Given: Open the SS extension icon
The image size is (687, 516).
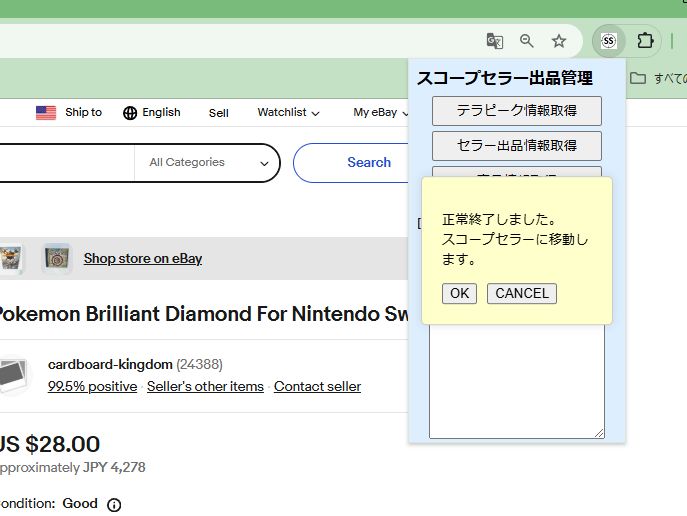Looking at the screenshot, I should pyautogui.click(x=608, y=41).
